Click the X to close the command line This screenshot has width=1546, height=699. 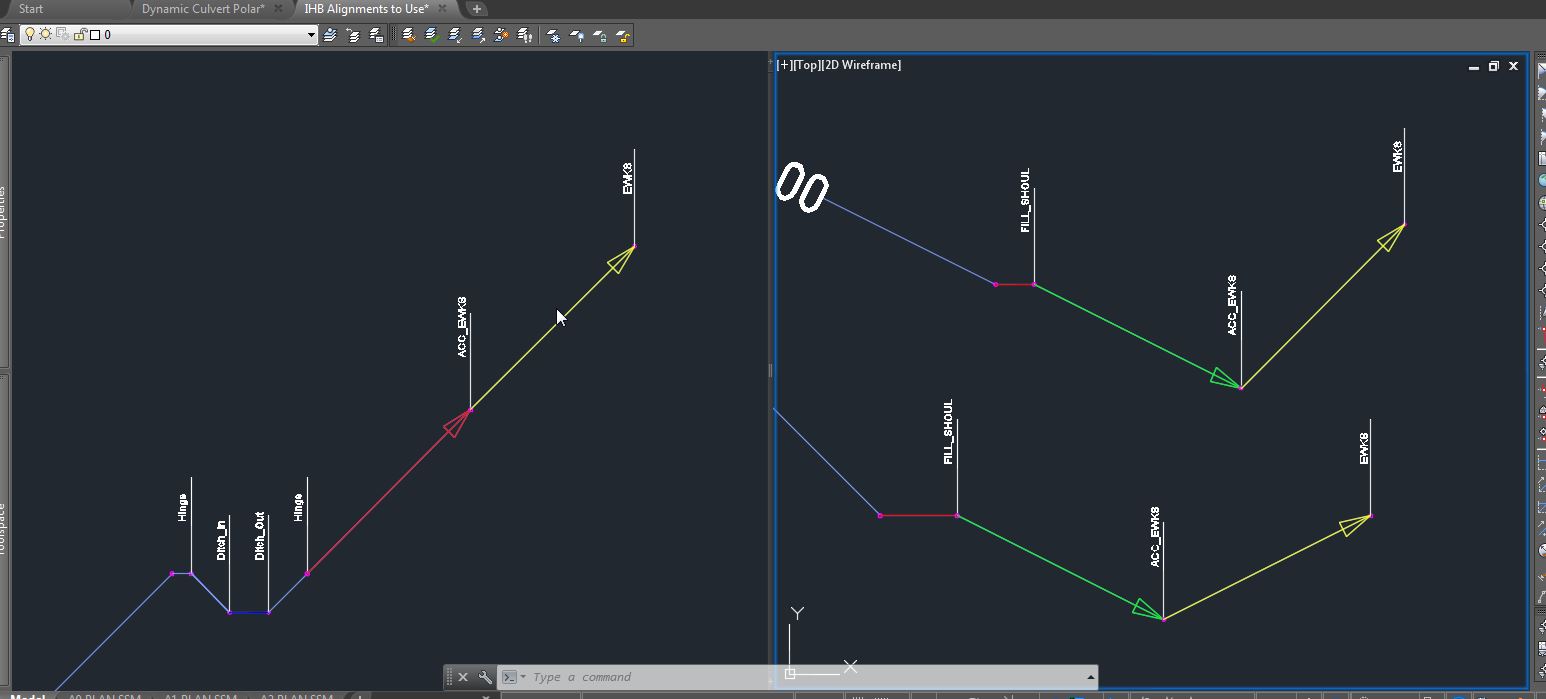click(x=463, y=677)
